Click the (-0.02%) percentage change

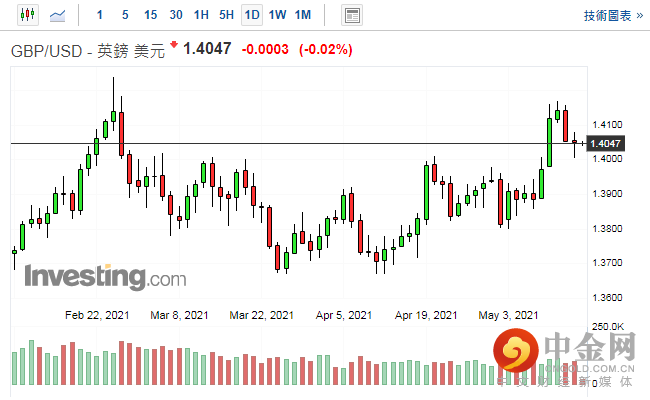pos(325,50)
